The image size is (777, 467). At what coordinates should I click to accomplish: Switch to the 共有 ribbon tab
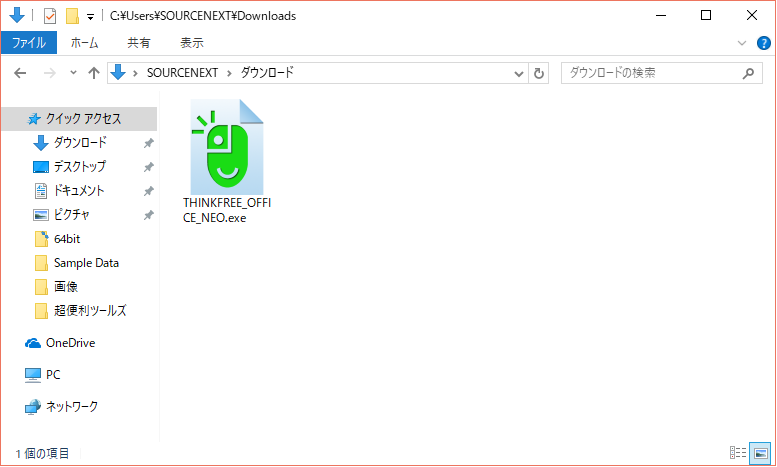point(139,43)
